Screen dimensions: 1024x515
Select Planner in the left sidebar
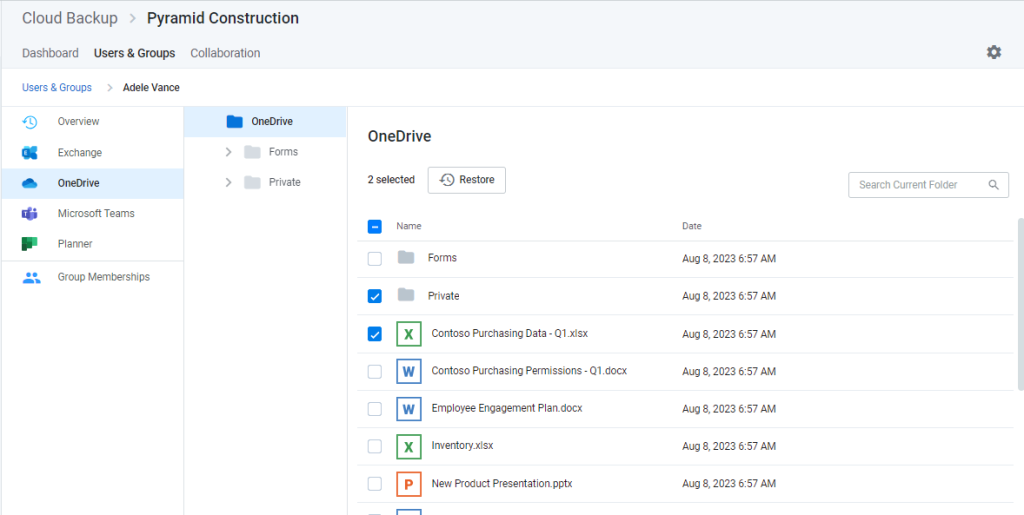(92, 244)
